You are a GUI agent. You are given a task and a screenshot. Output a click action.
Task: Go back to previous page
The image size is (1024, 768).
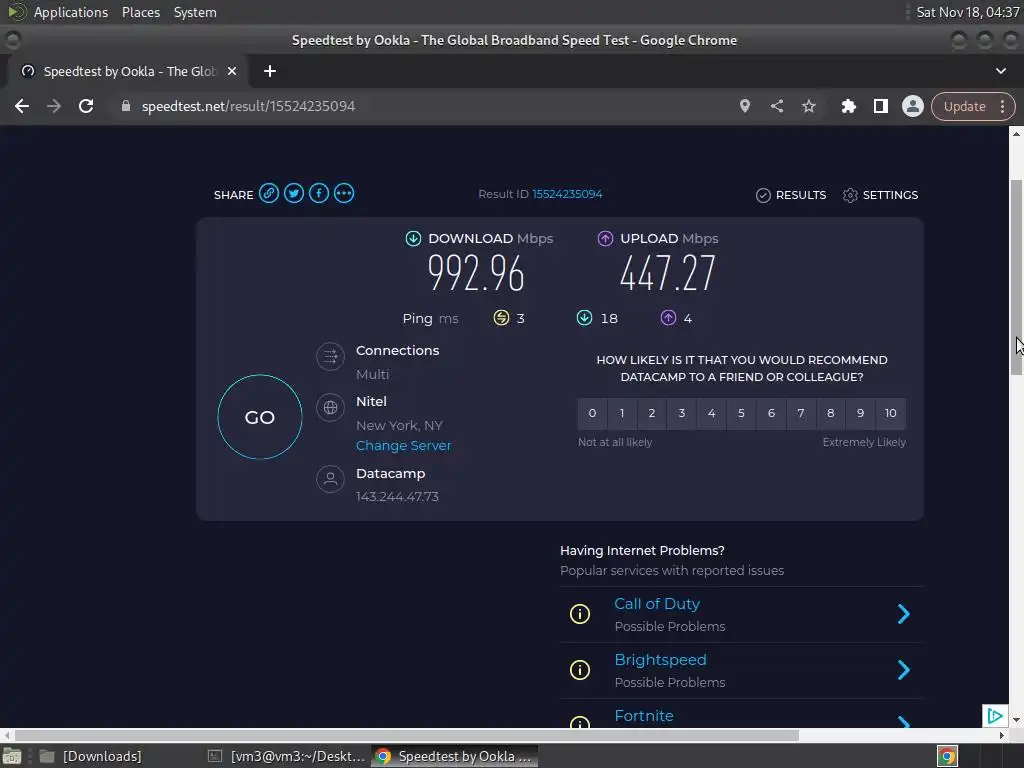[22, 106]
